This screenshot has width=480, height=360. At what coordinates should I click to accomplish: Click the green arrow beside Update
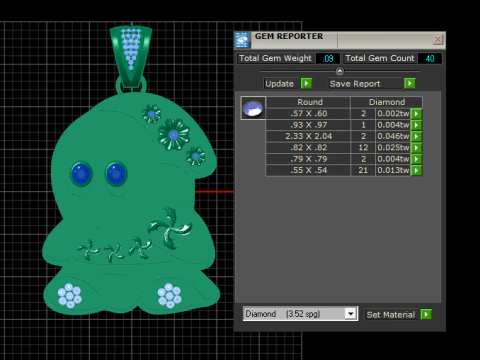306,83
